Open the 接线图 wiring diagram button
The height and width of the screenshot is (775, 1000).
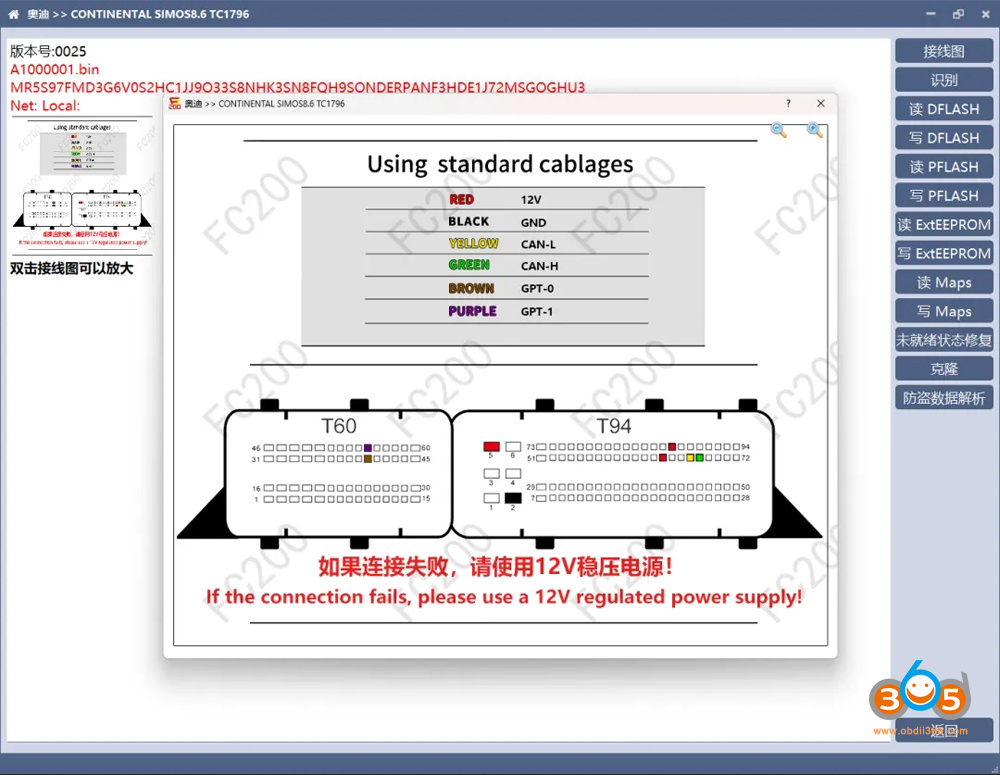tap(943, 51)
